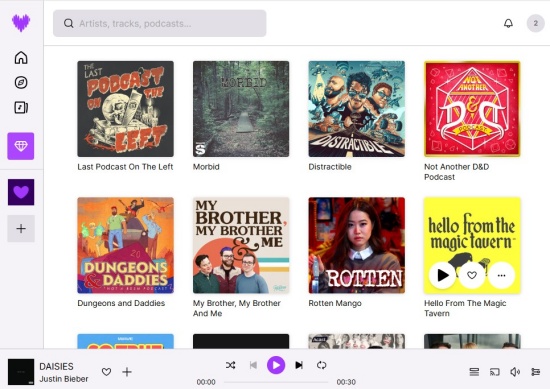Like the DAISIES track
The image size is (550, 389).
click(106, 372)
